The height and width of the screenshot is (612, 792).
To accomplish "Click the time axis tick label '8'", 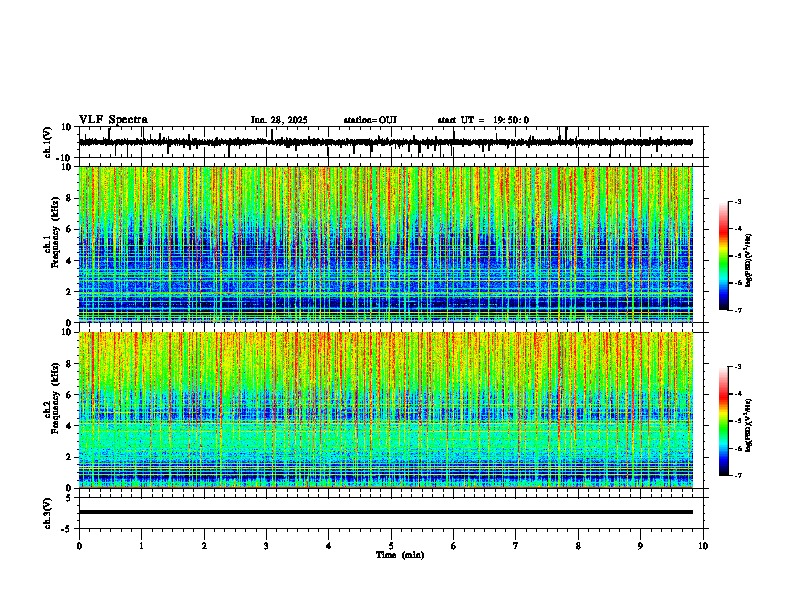I will point(578,546).
